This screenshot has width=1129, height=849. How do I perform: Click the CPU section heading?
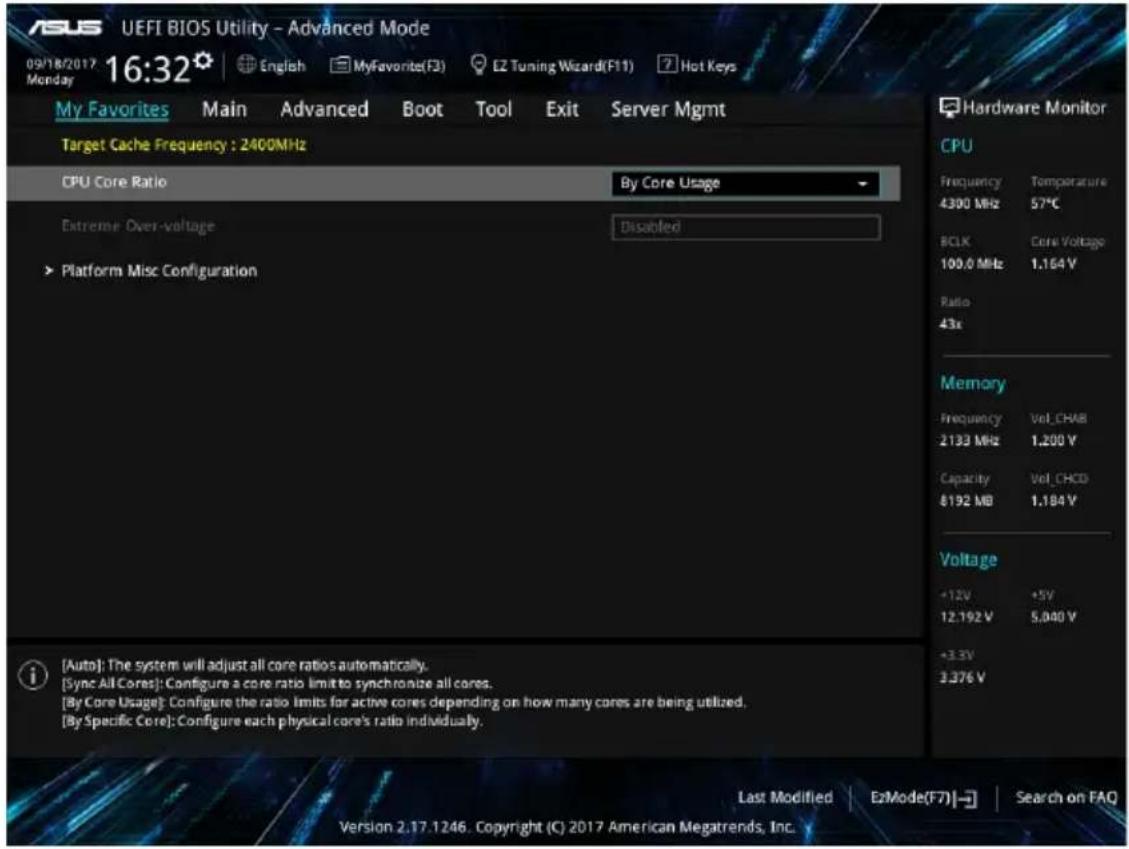(956, 146)
